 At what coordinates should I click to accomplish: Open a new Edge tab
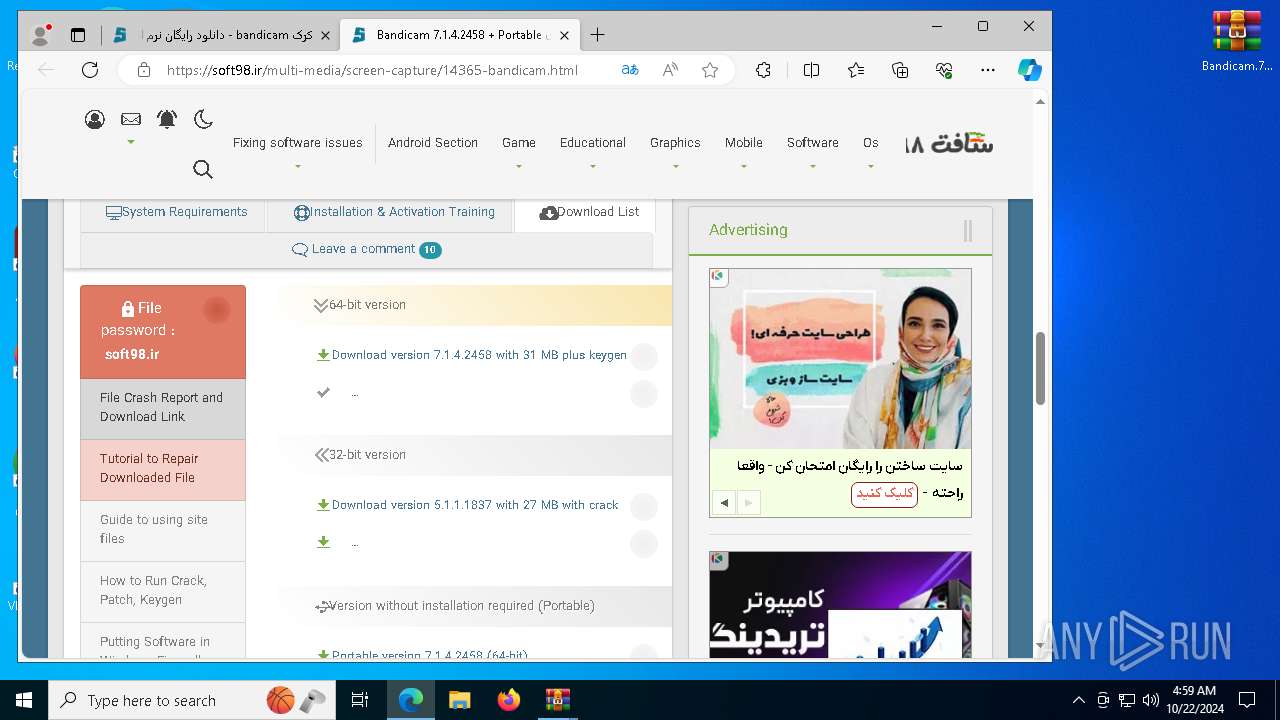click(x=597, y=35)
